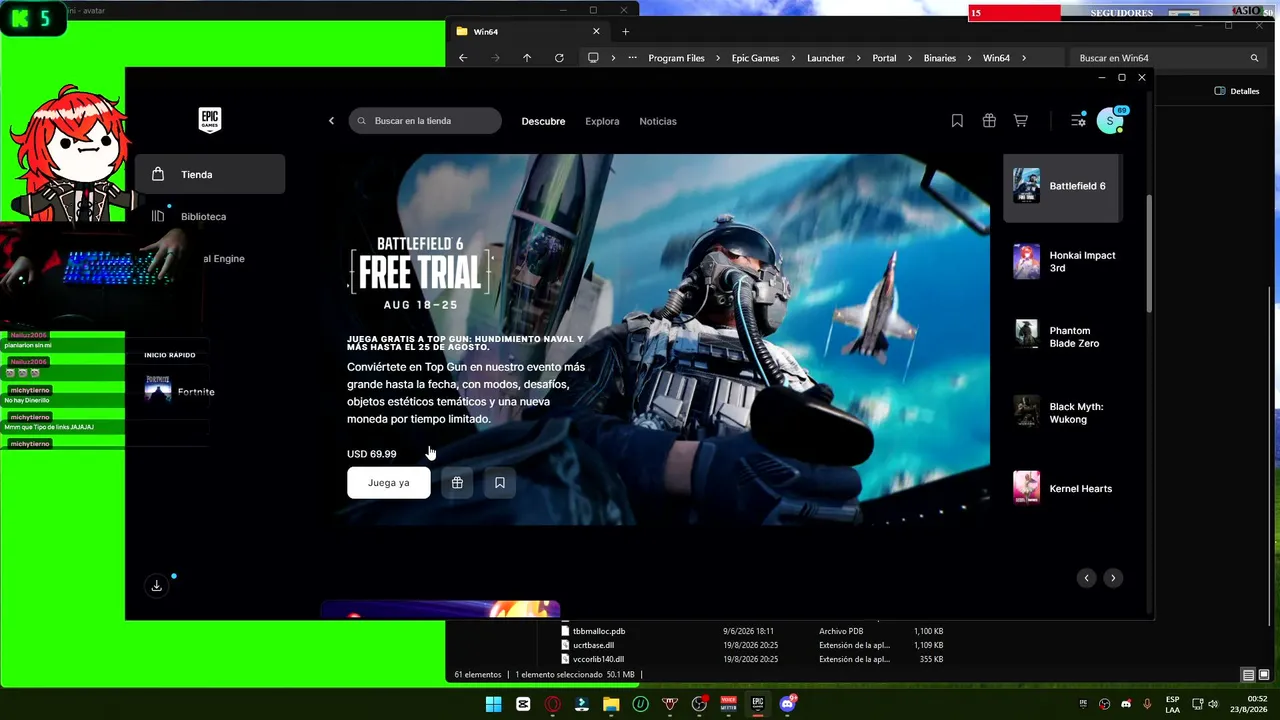Navigate to Epic Games breadcrumb
Viewport: 1280px width, 720px height.
tap(755, 58)
